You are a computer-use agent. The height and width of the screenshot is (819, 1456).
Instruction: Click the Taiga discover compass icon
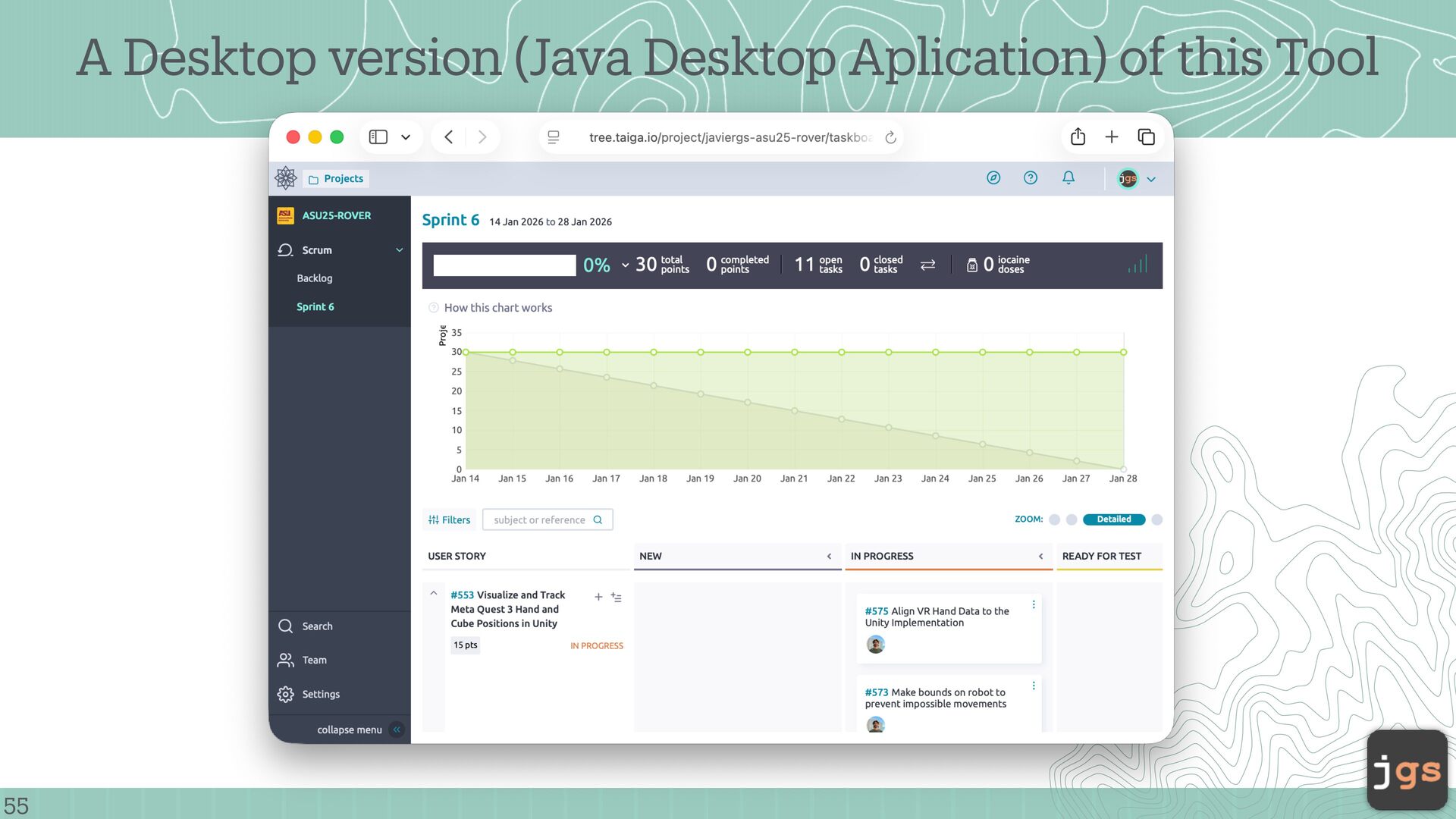993,178
